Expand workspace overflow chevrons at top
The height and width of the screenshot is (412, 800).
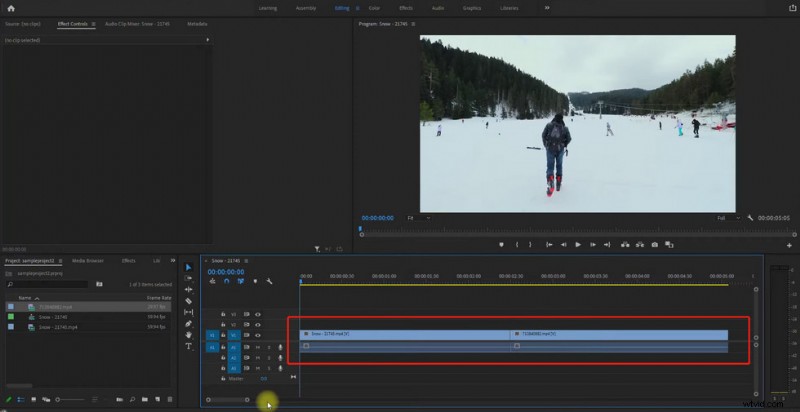(x=547, y=8)
